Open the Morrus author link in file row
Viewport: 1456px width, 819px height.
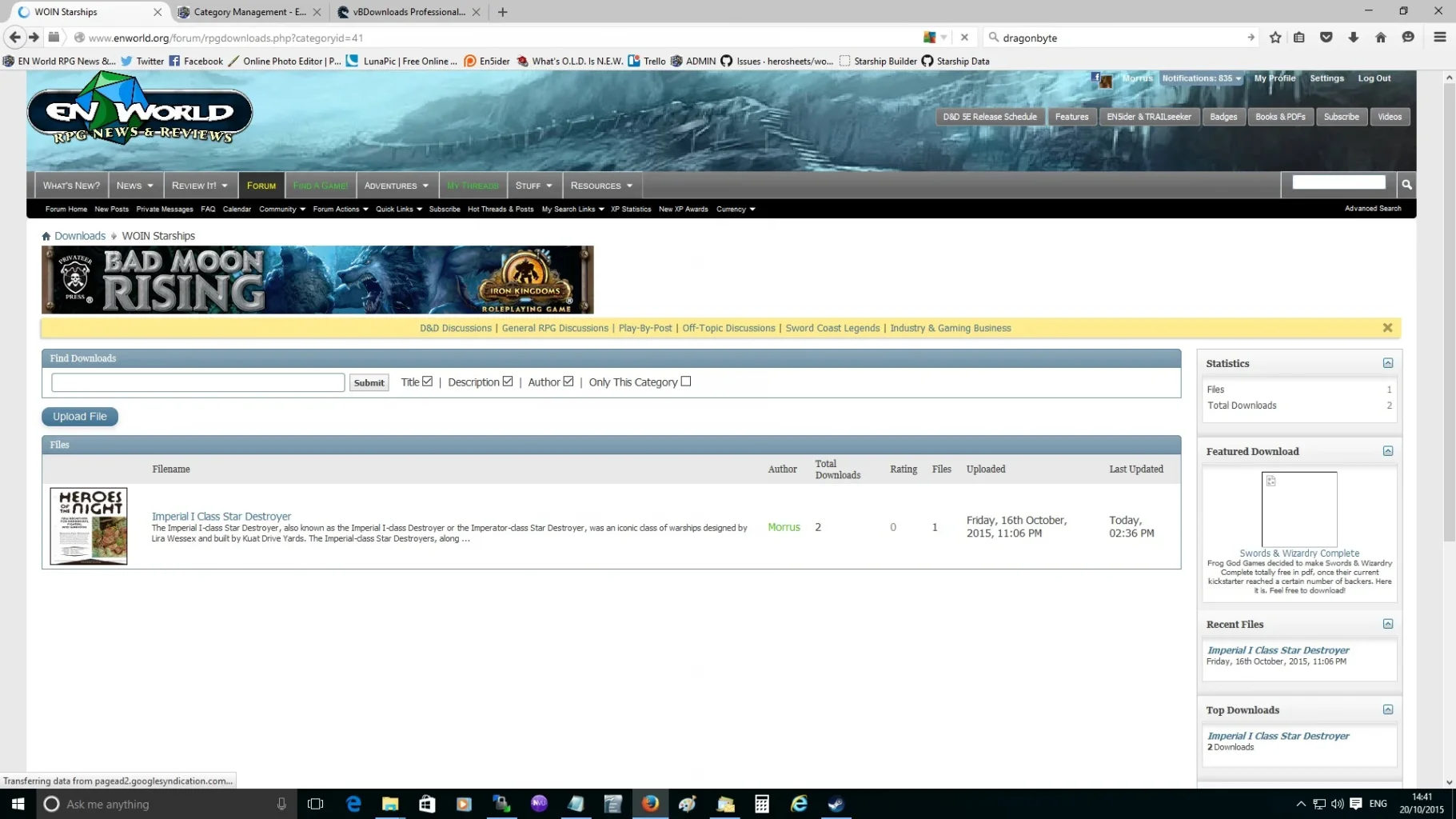pyautogui.click(x=784, y=527)
